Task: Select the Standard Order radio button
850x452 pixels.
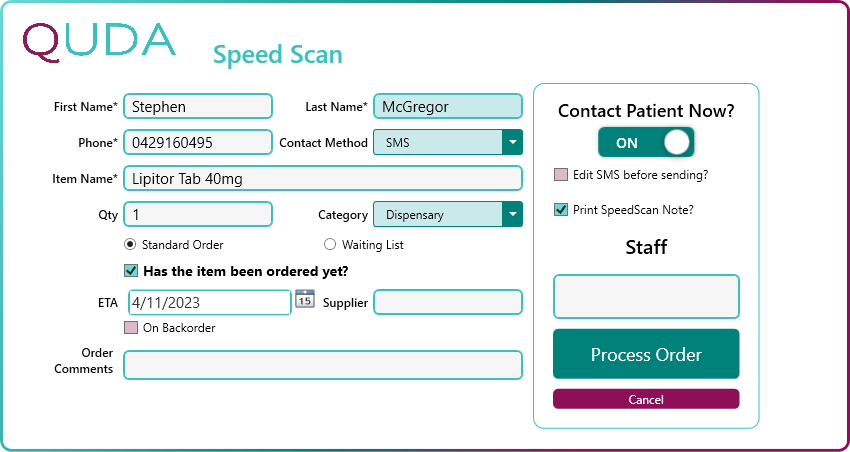Action: point(130,245)
